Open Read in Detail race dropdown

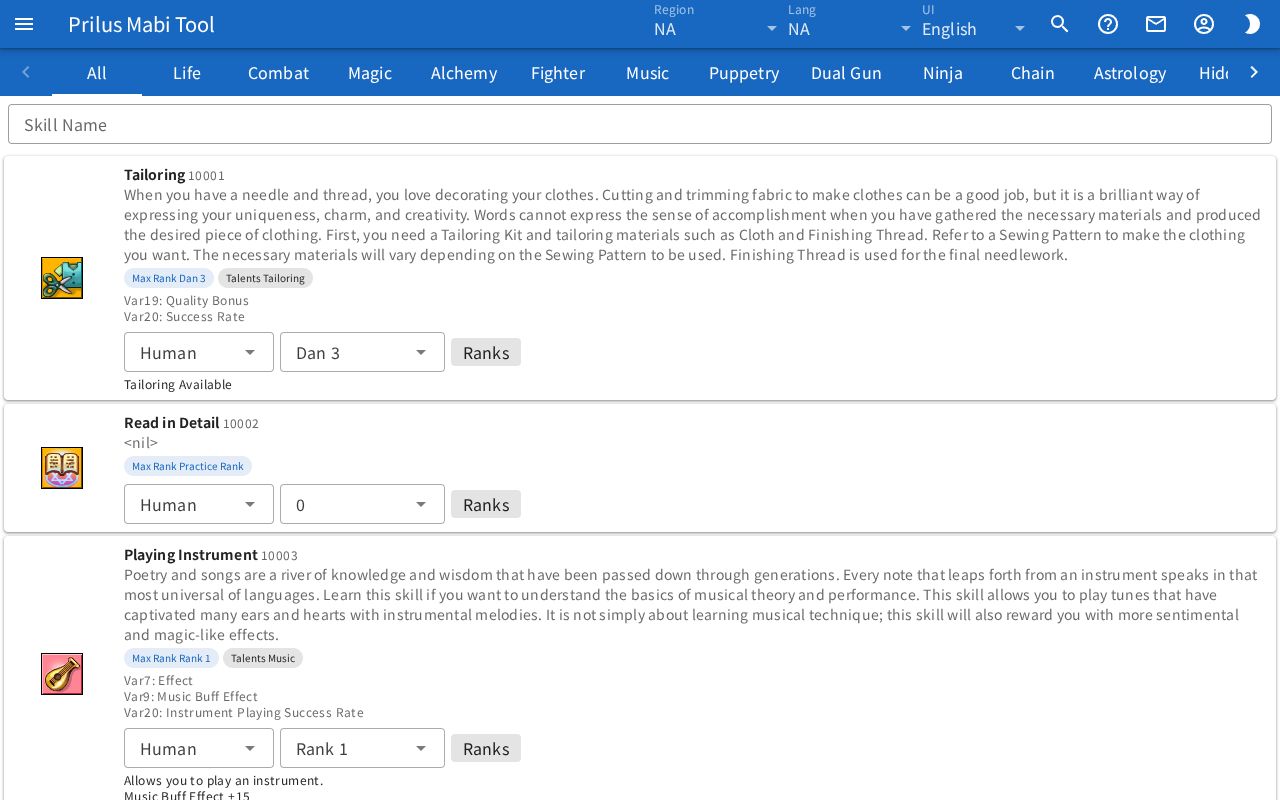199,504
